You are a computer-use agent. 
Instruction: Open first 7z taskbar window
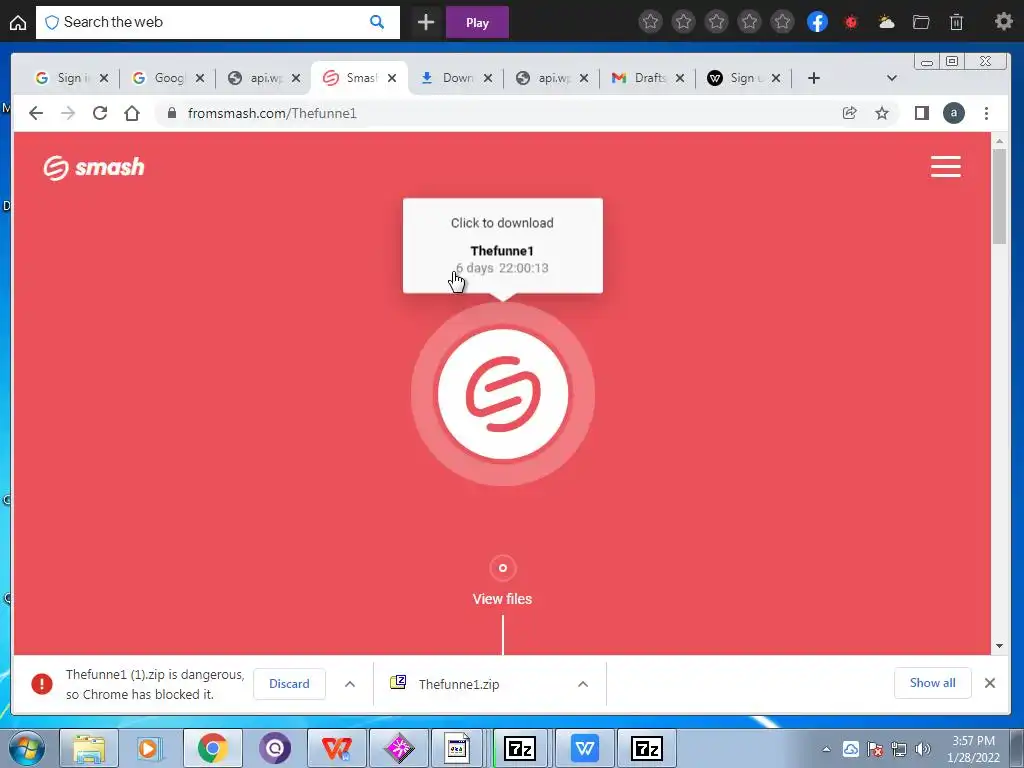[521, 748]
